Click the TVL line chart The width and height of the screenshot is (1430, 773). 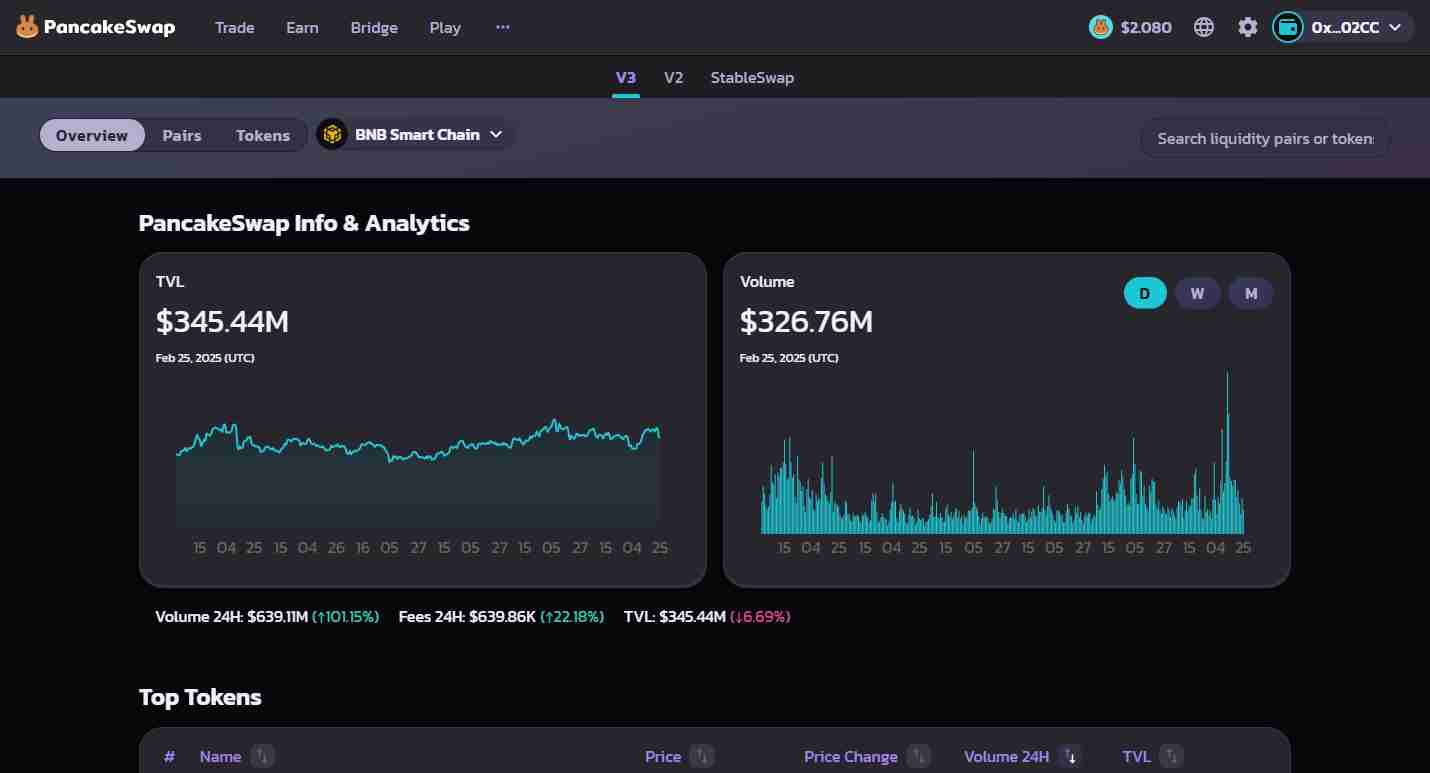tap(418, 474)
